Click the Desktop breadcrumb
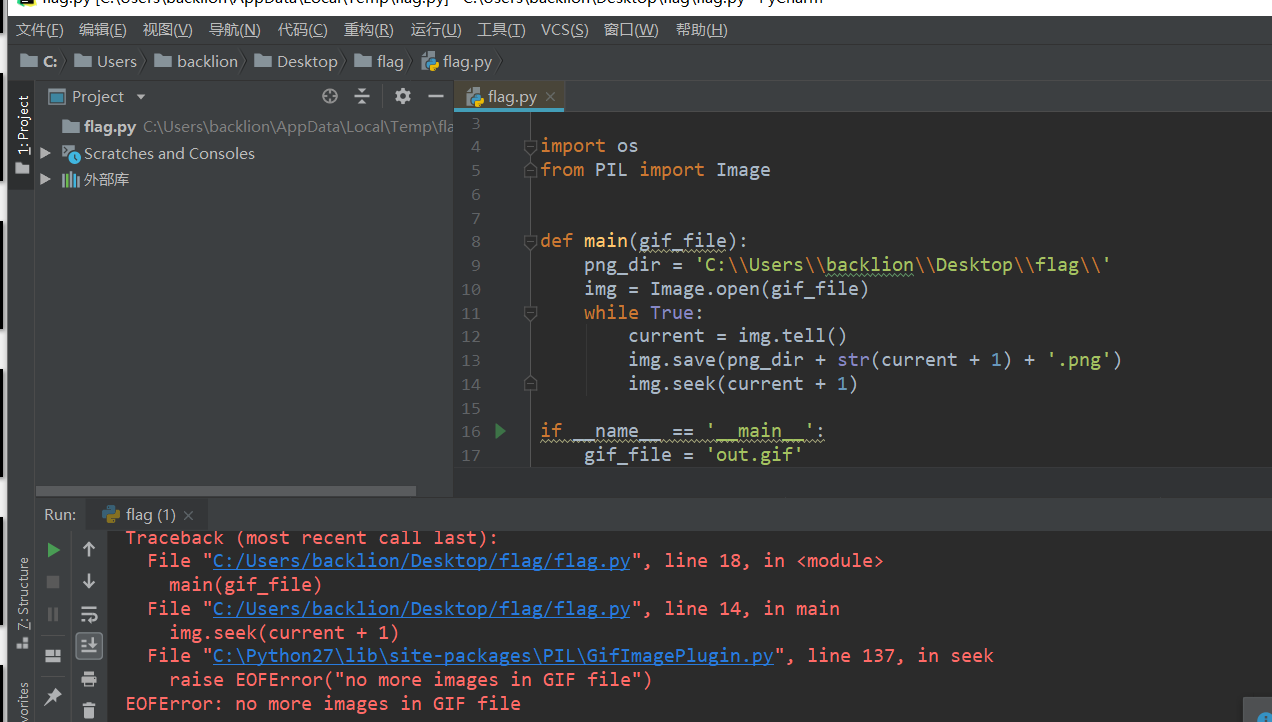 pos(296,61)
